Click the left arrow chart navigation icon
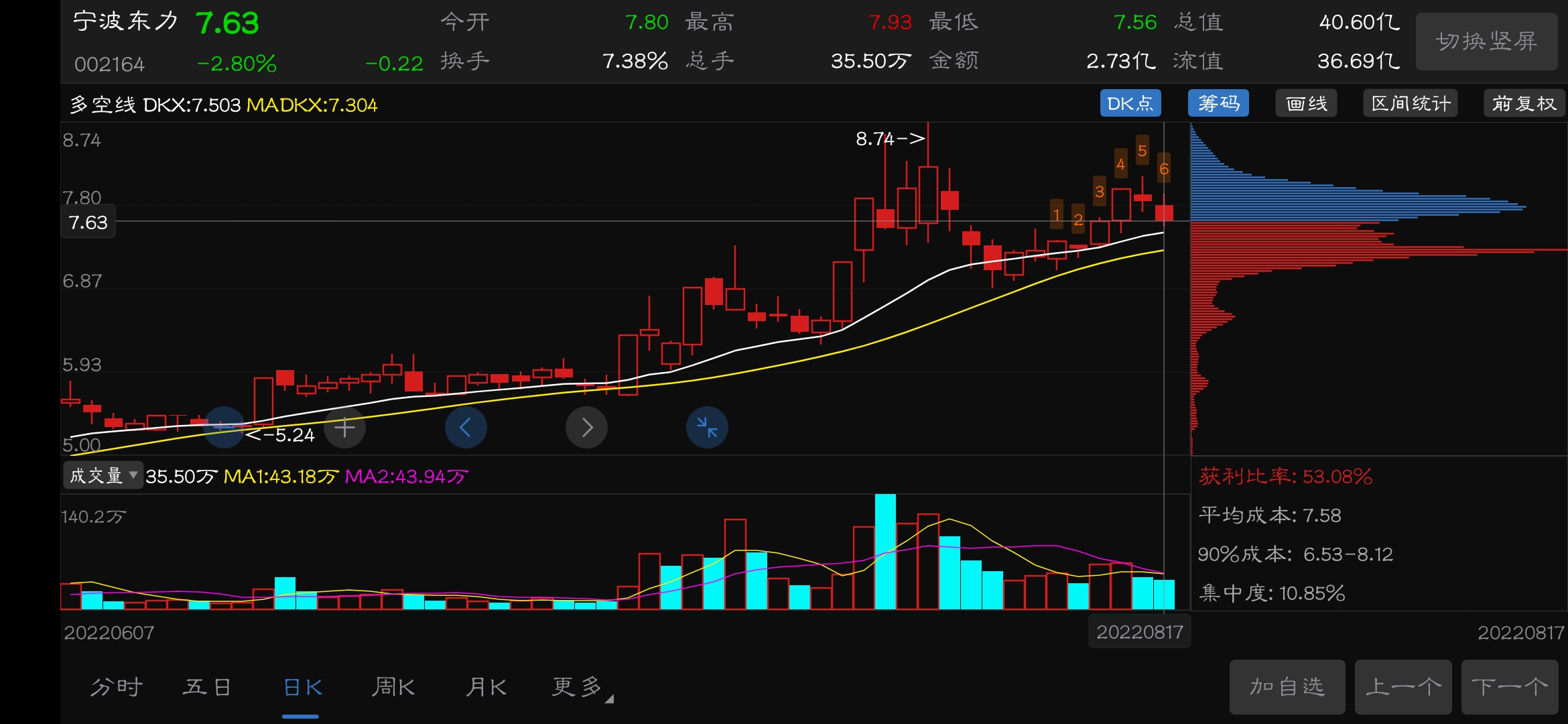 (x=466, y=427)
